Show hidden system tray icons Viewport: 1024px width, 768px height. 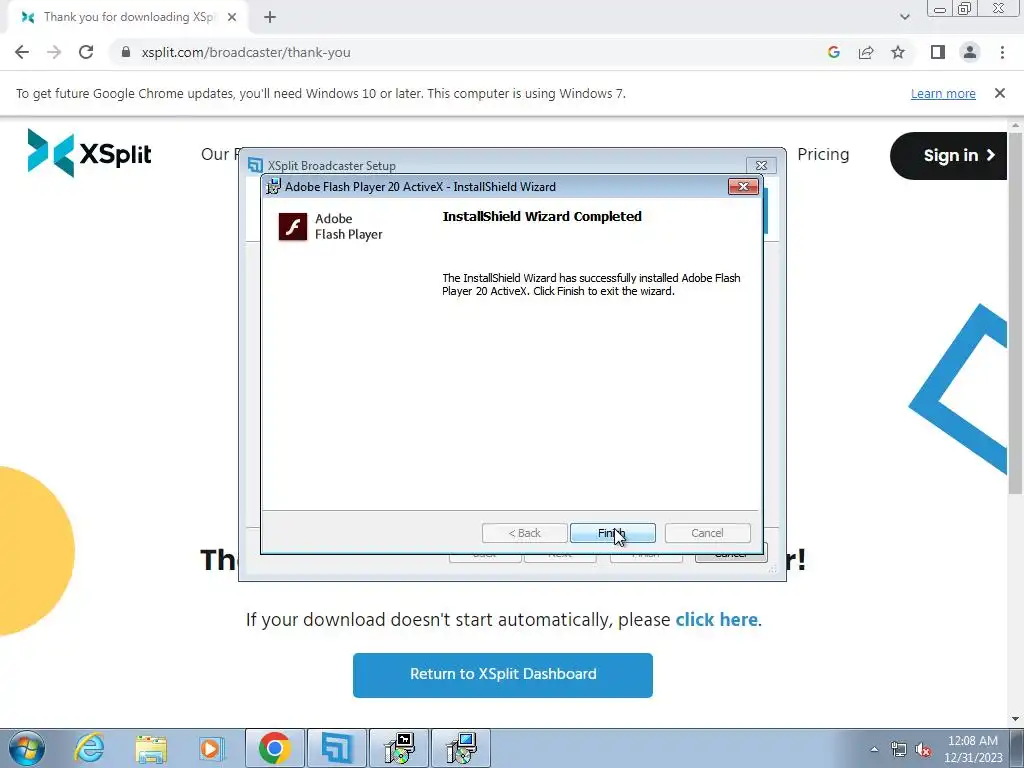coord(874,749)
